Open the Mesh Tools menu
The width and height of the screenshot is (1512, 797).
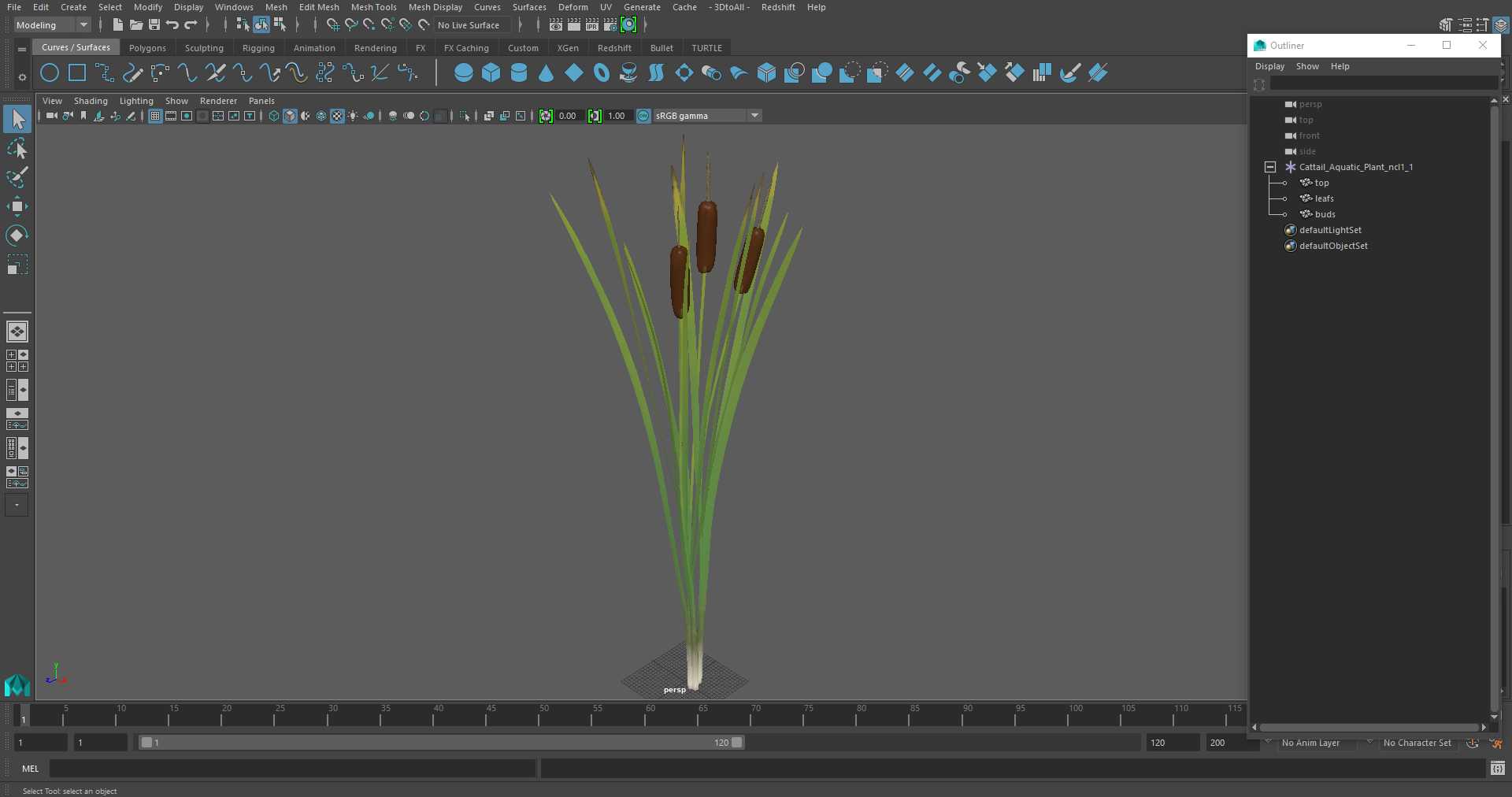click(x=373, y=7)
